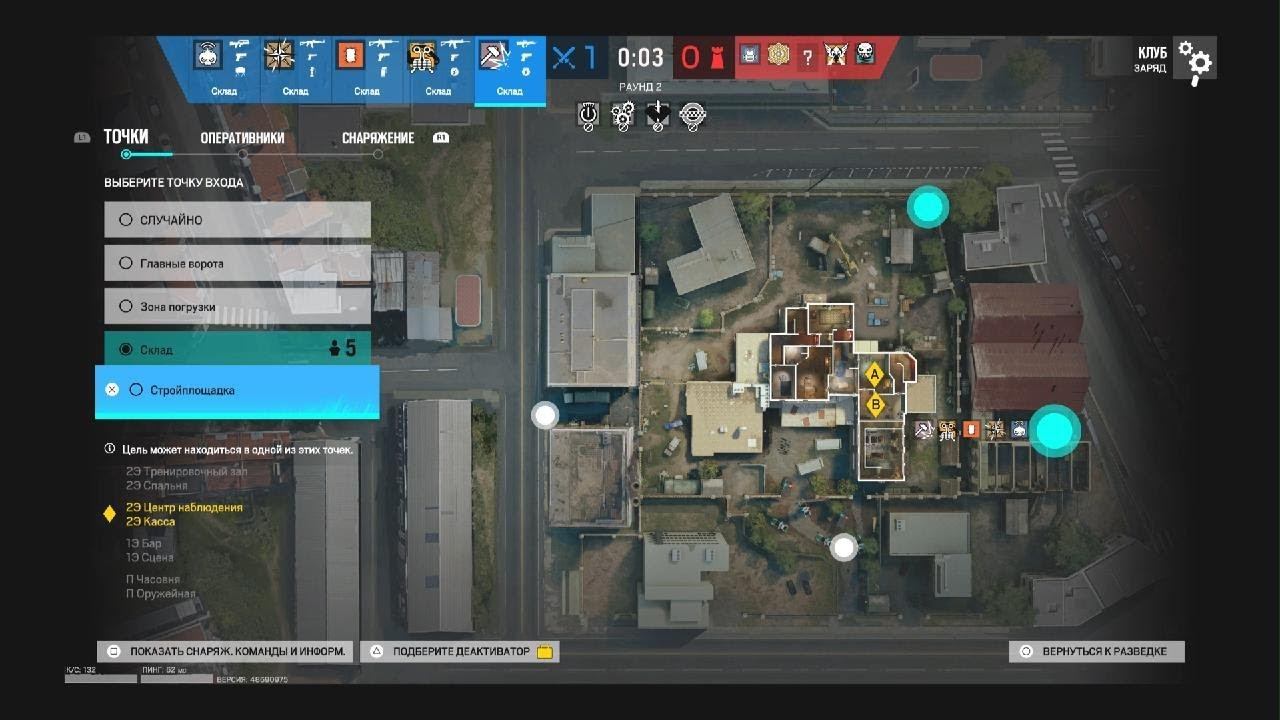Click the golden gear enemy operator icon

tap(778, 55)
